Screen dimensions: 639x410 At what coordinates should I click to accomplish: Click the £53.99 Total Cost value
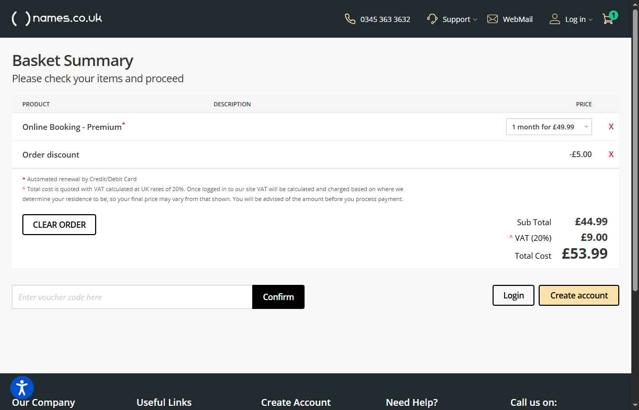coord(585,253)
